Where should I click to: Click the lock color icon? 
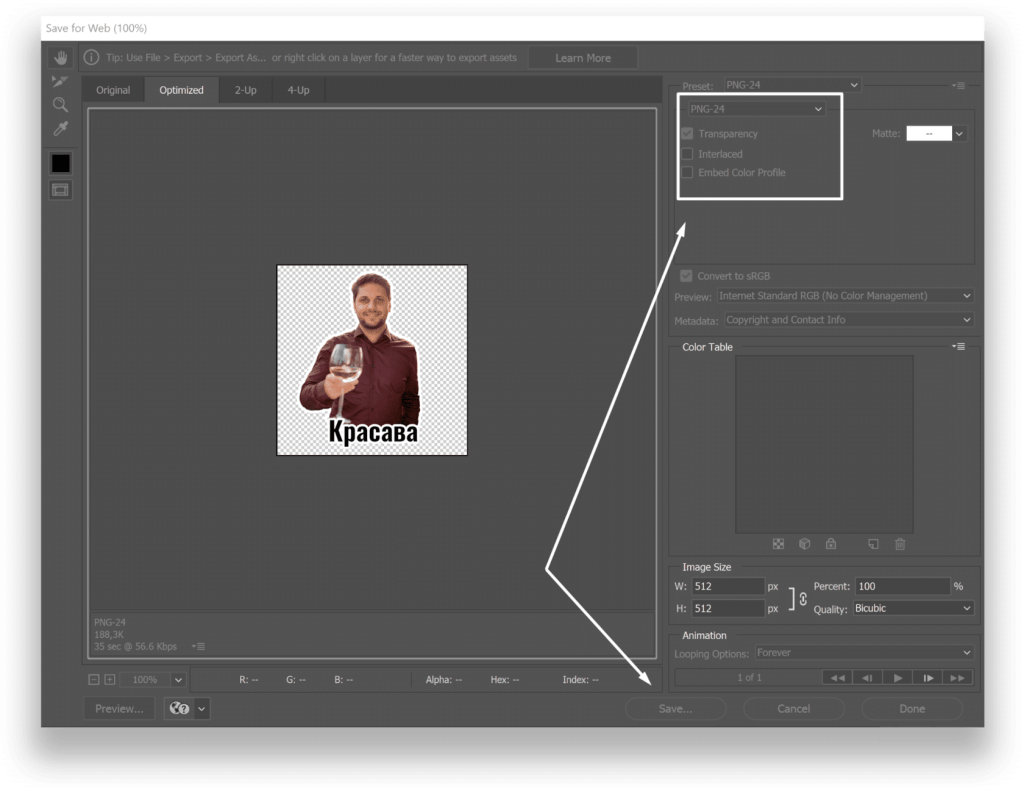pyautogui.click(x=830, y=544)
